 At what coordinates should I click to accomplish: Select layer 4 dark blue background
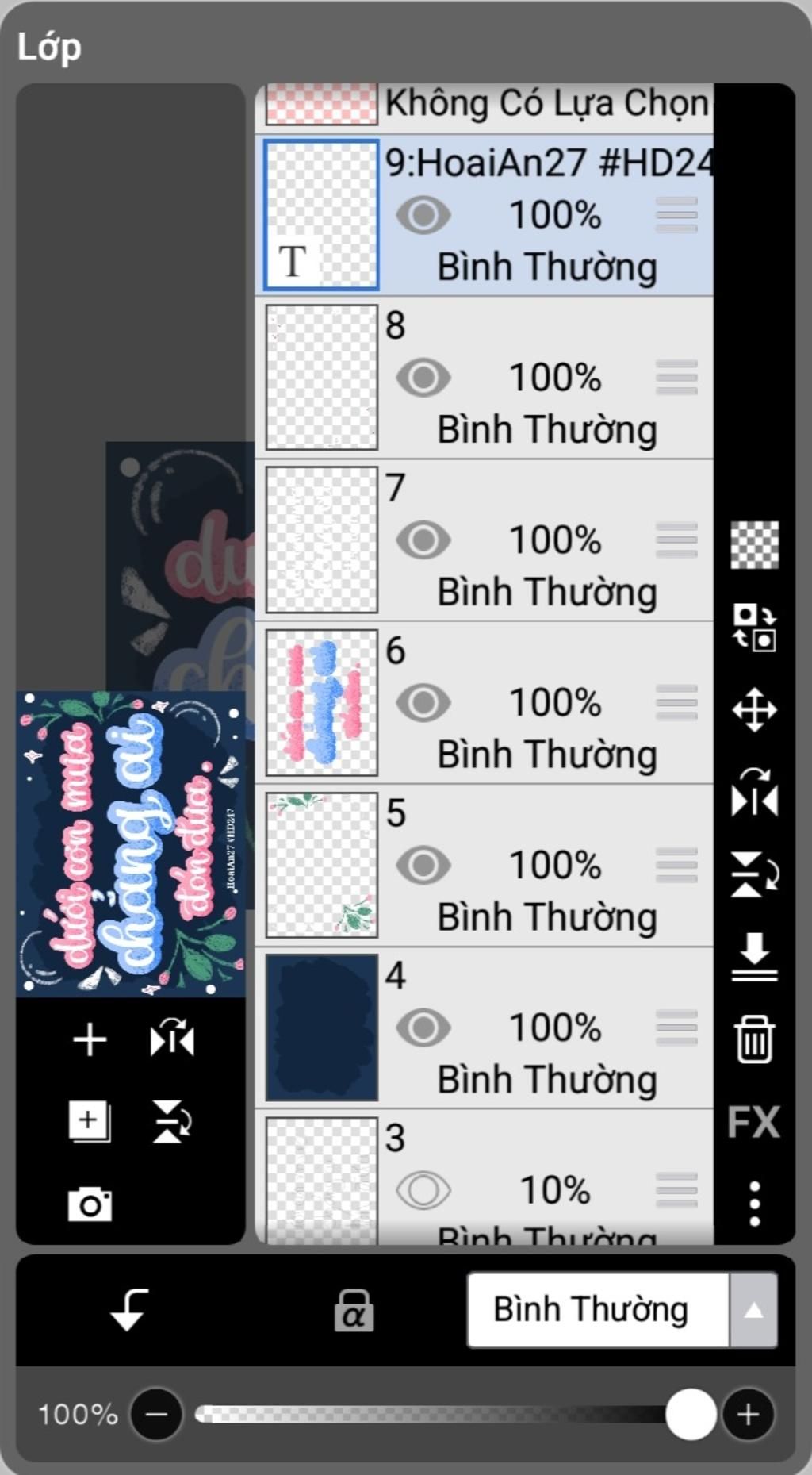click(x=485, y=1028)
